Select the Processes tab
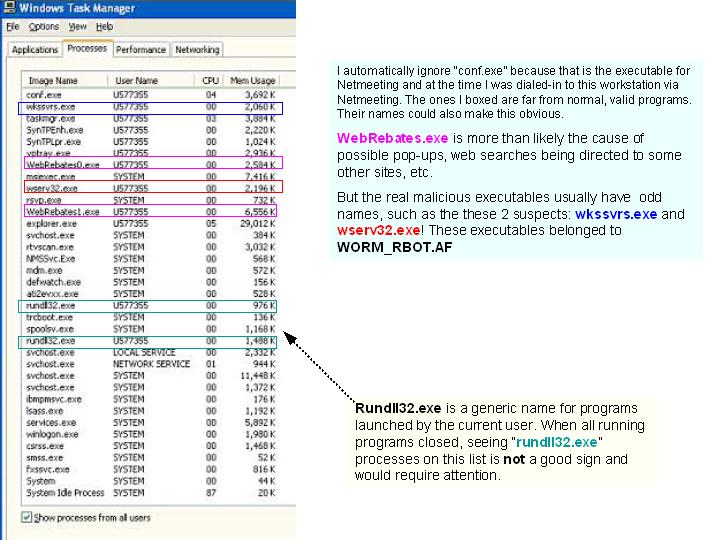This screenshot has width=720, height=540. click(87, 48)
